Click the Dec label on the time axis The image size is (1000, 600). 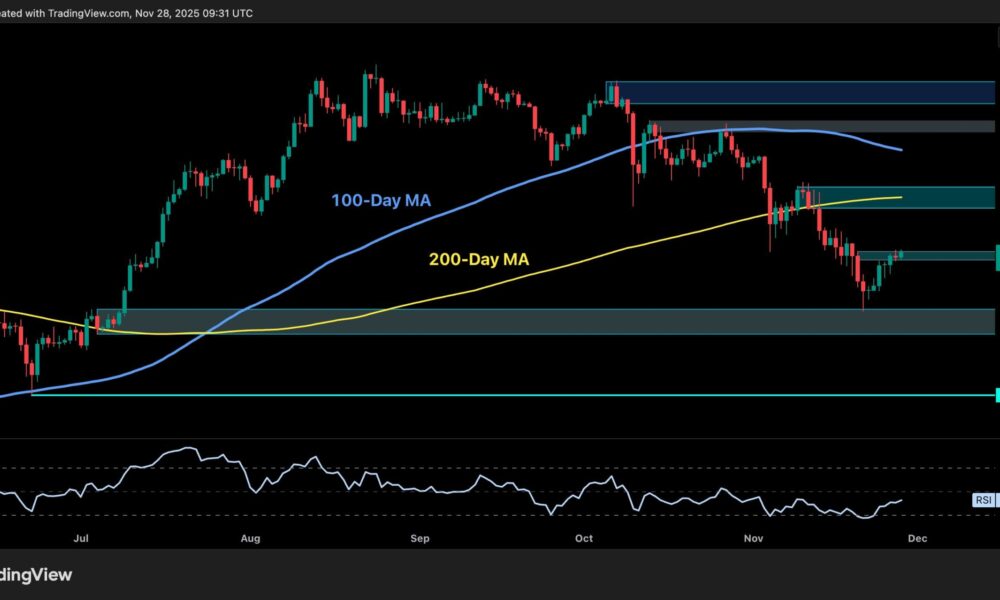click(x=916, y=538)
